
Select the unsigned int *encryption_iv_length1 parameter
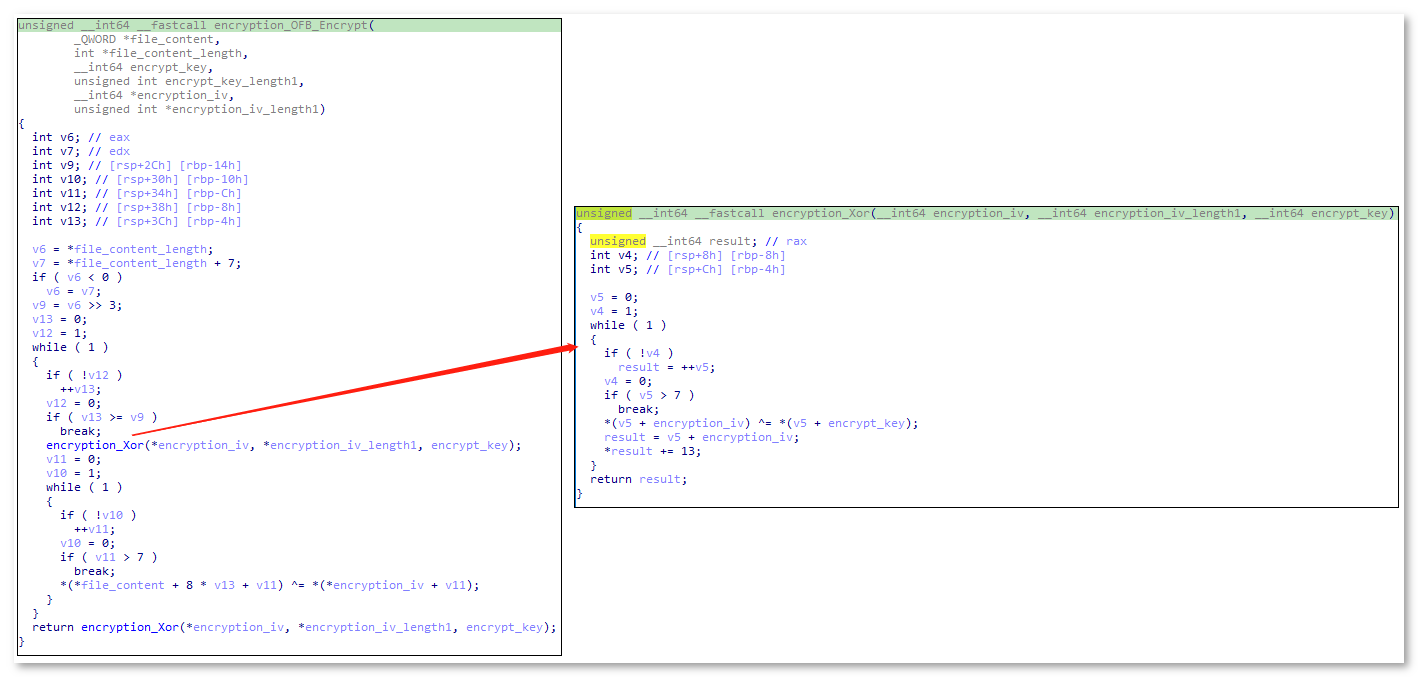point(199,109)
